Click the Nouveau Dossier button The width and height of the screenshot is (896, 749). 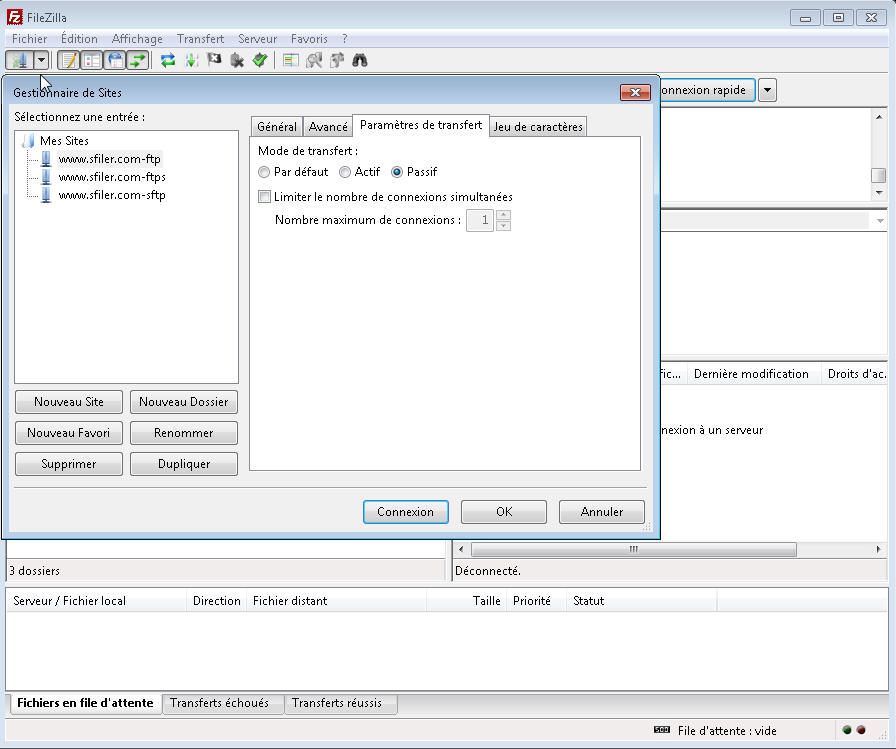184,402
